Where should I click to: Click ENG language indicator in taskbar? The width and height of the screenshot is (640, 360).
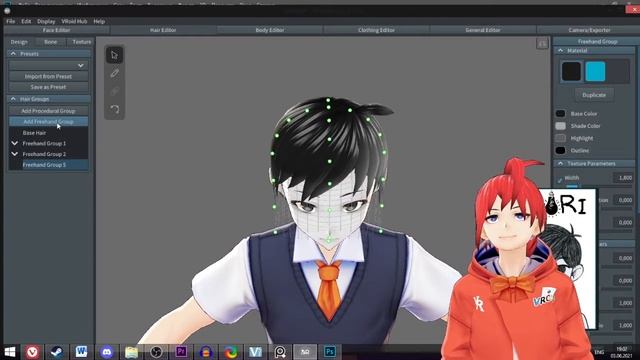[599, 352]
